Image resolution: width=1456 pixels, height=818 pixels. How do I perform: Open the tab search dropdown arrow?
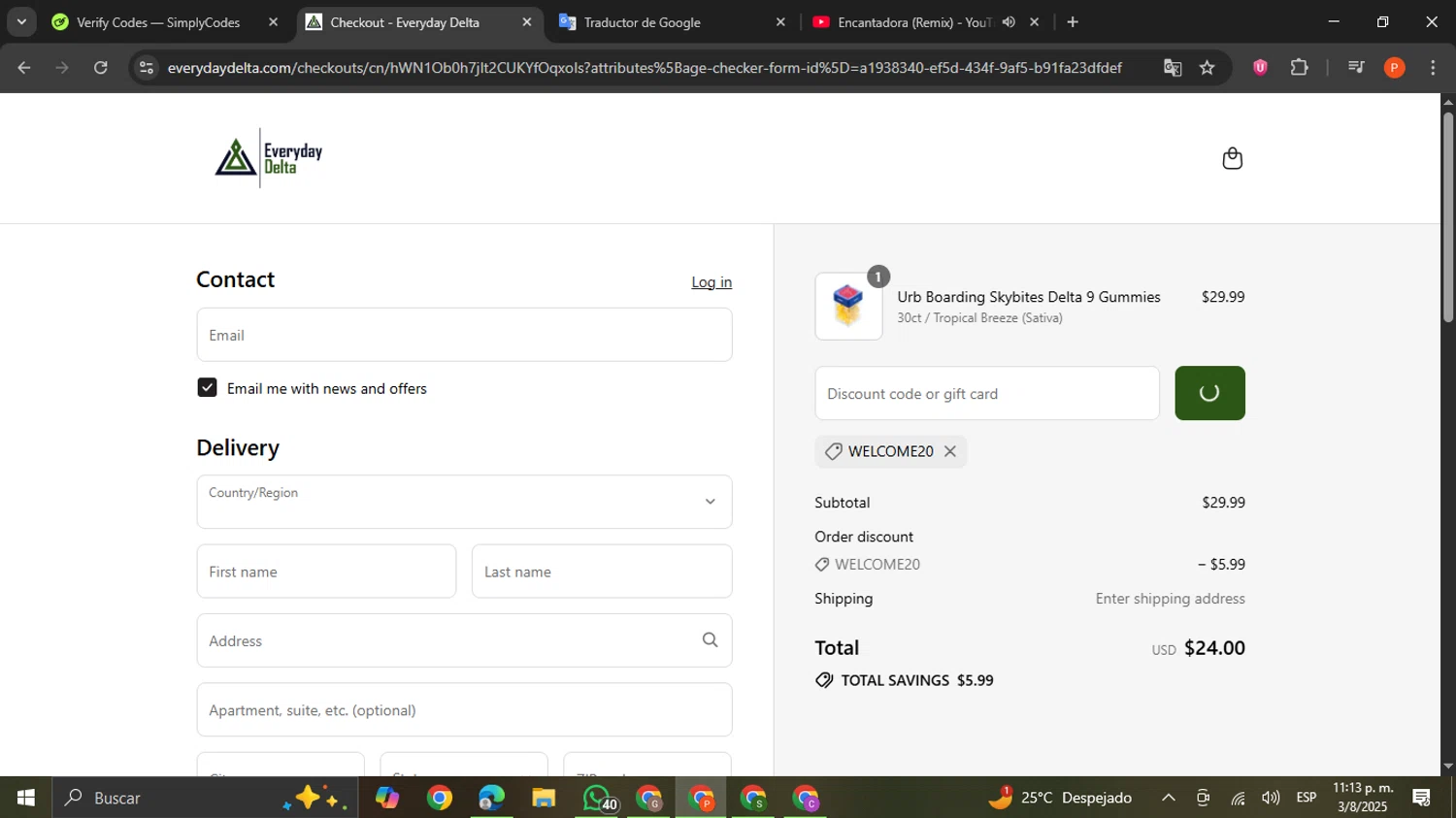point(21,21)
